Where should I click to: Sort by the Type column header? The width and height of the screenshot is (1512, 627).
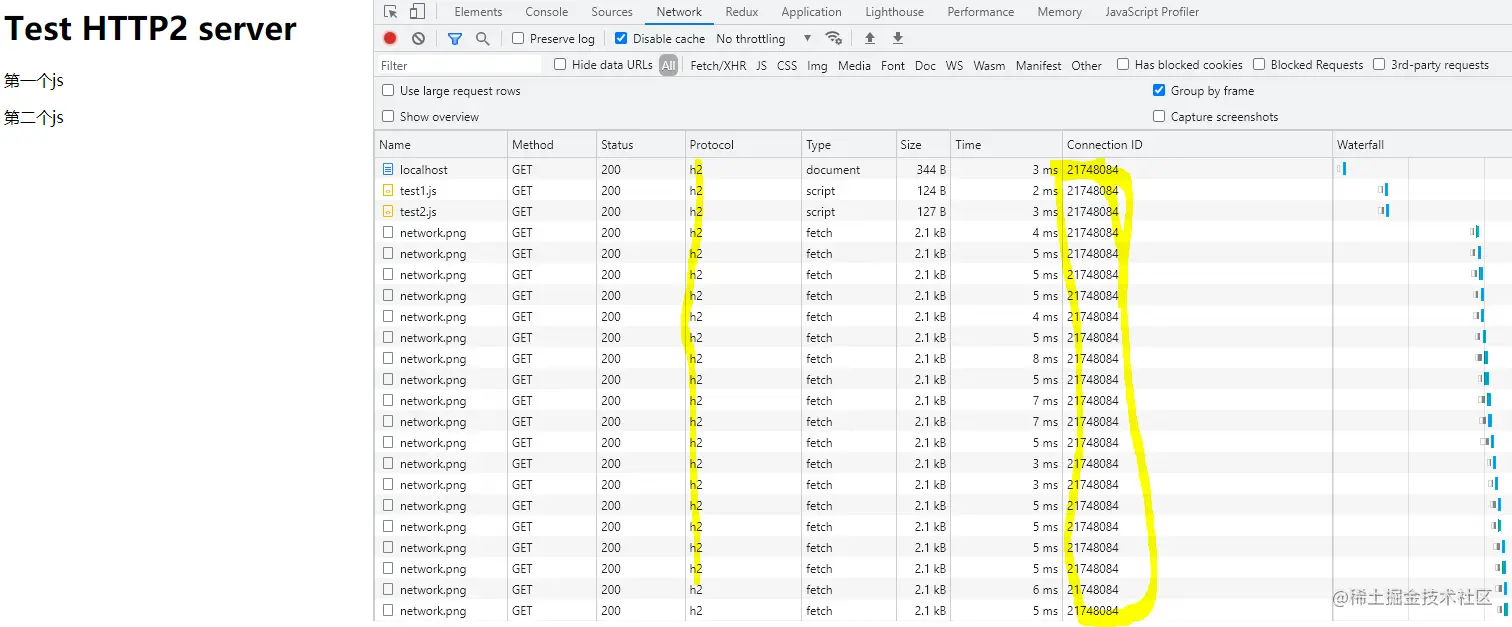pyautogui.click(x=849, y=144)
